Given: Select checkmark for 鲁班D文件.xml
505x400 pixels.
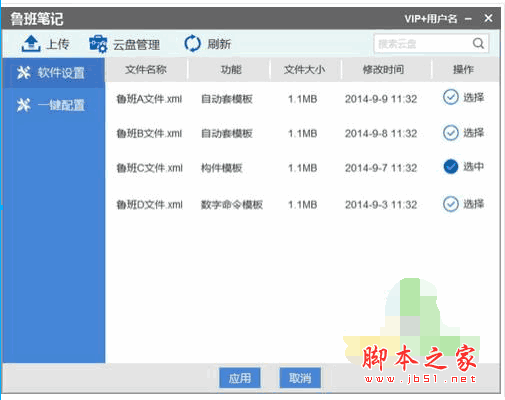Looking at the screenshot, I should click(x=451, y=204).
